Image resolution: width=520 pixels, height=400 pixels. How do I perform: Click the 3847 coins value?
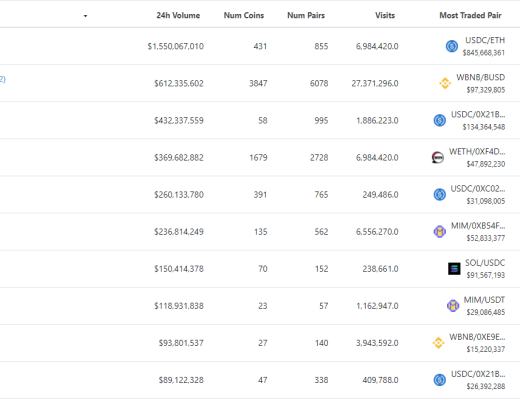pos(258,83)
